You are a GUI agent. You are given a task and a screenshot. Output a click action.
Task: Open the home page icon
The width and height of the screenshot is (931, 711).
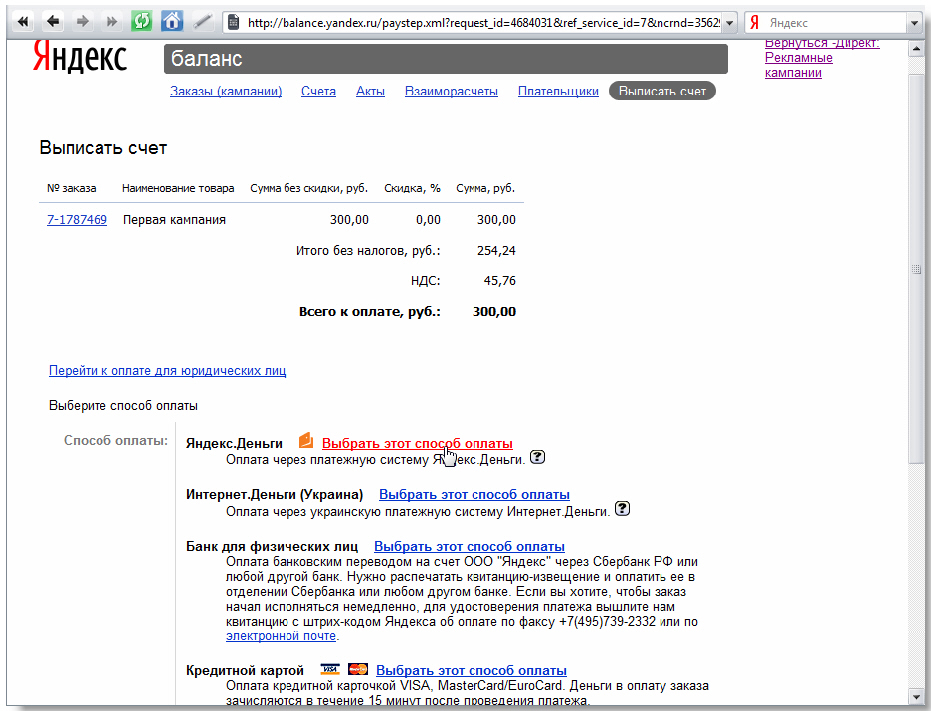point(172,22)
